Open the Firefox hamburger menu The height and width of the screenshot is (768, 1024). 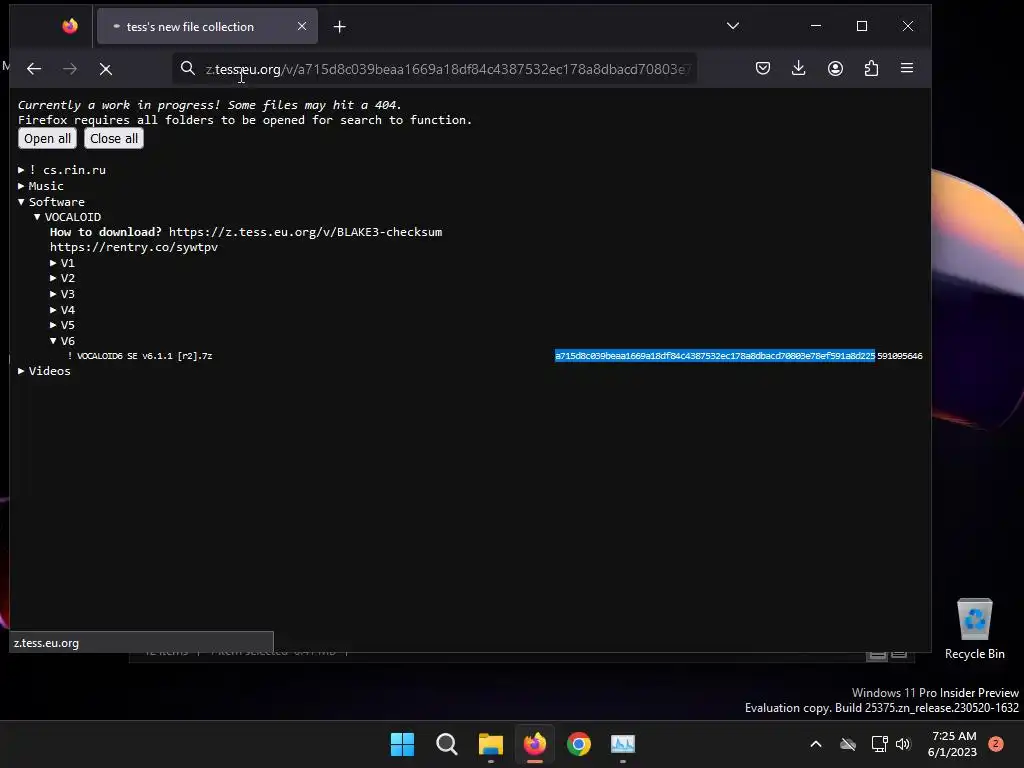(907, 69)
